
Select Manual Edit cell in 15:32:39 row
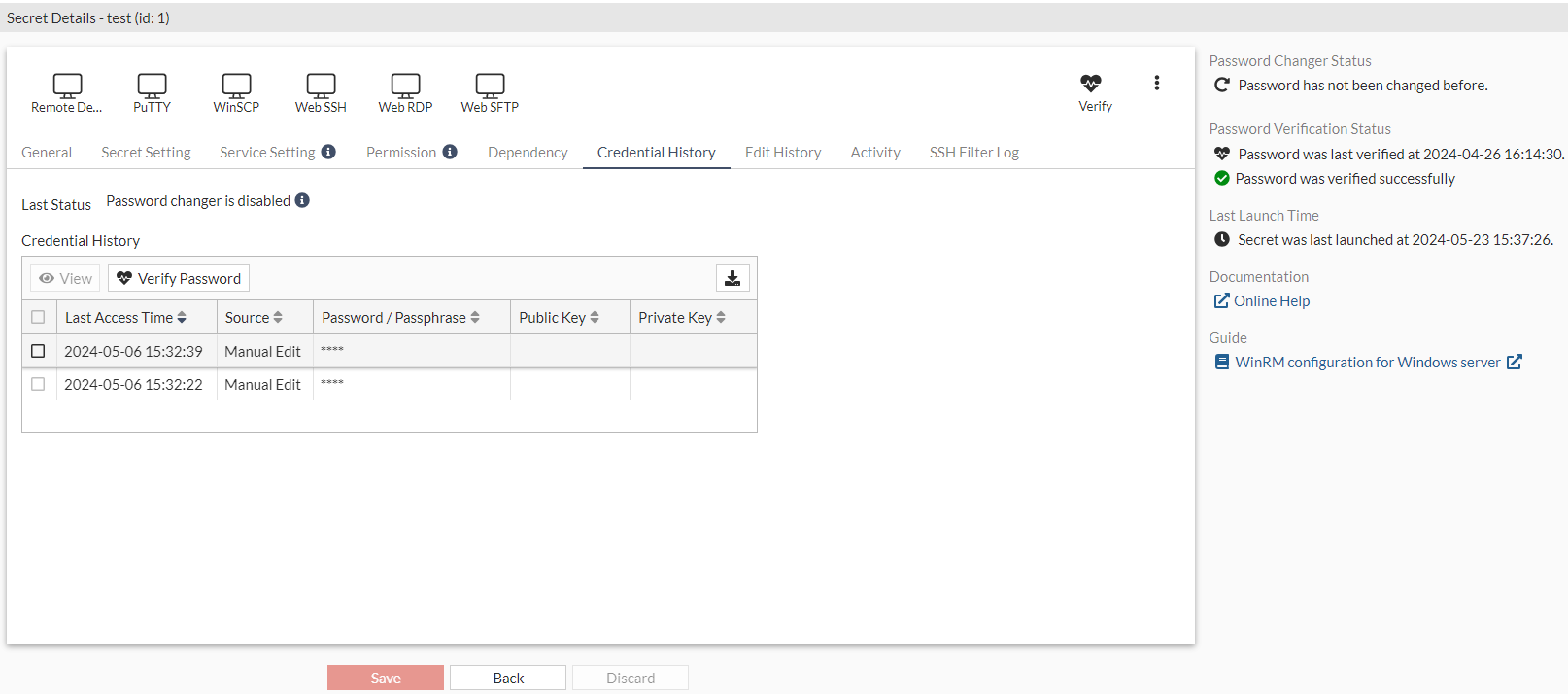point(264,351)
